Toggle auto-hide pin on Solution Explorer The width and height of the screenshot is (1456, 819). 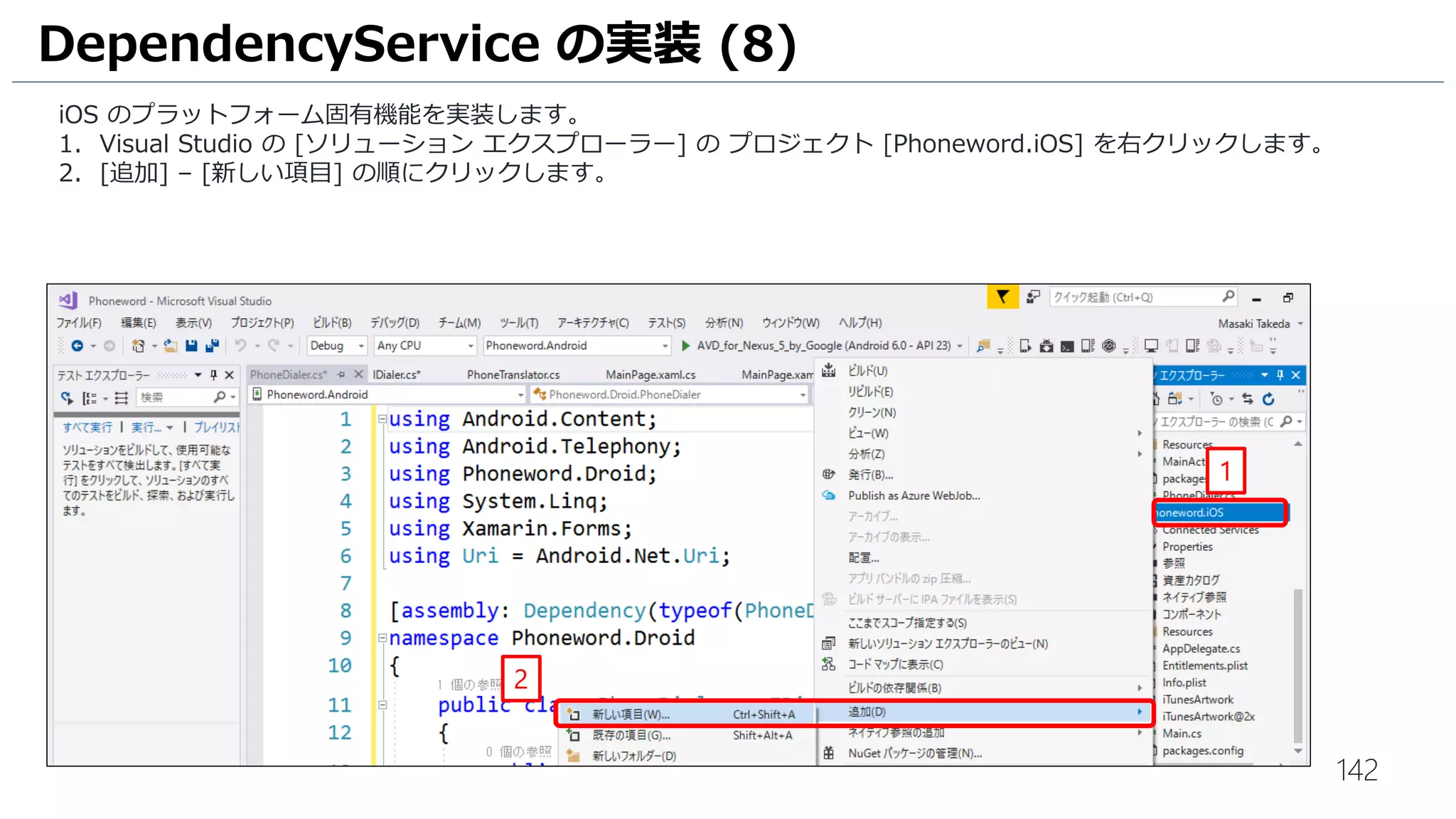pyautogui.click(x=1280, y=375)
